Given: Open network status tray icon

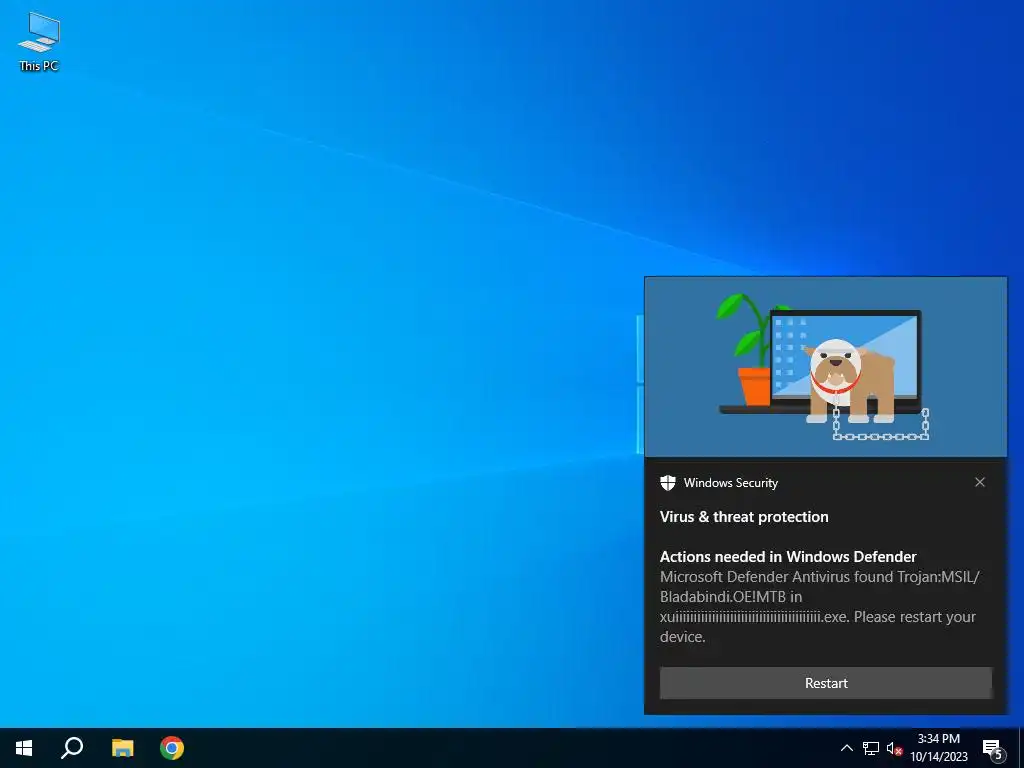Looking at the screenshot, I should 871,748.
